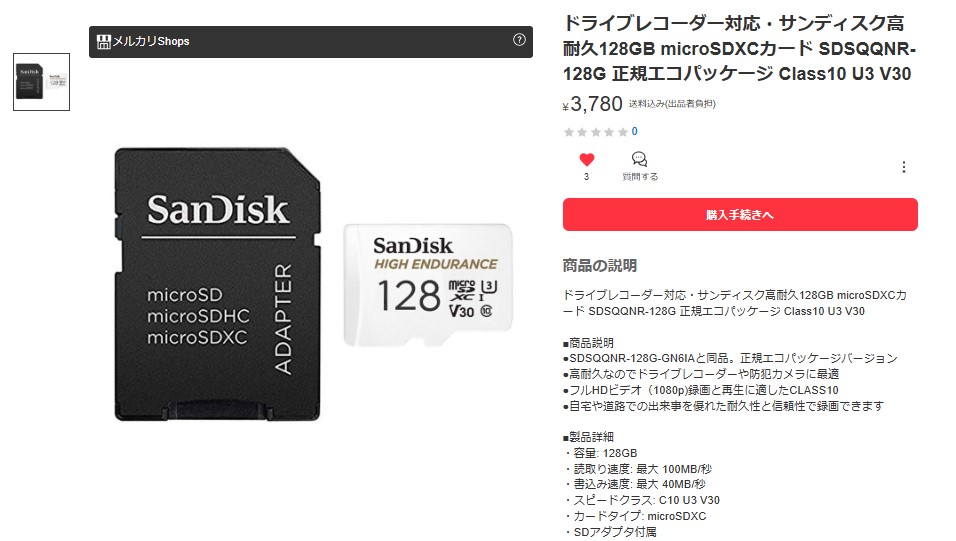The width and height of the screenshot is (956, 541).
Task: Click the like count under heart
Action: [587, 176]
